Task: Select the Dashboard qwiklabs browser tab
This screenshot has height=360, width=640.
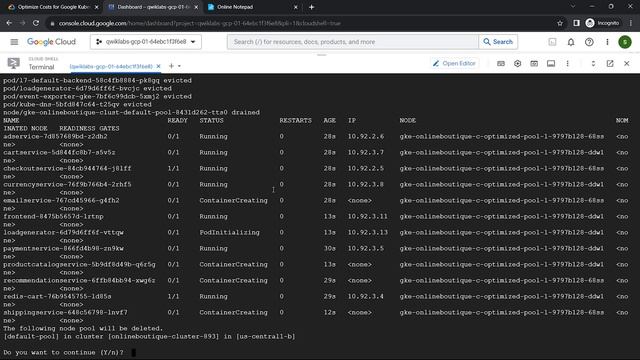Action: click(153, 7)
